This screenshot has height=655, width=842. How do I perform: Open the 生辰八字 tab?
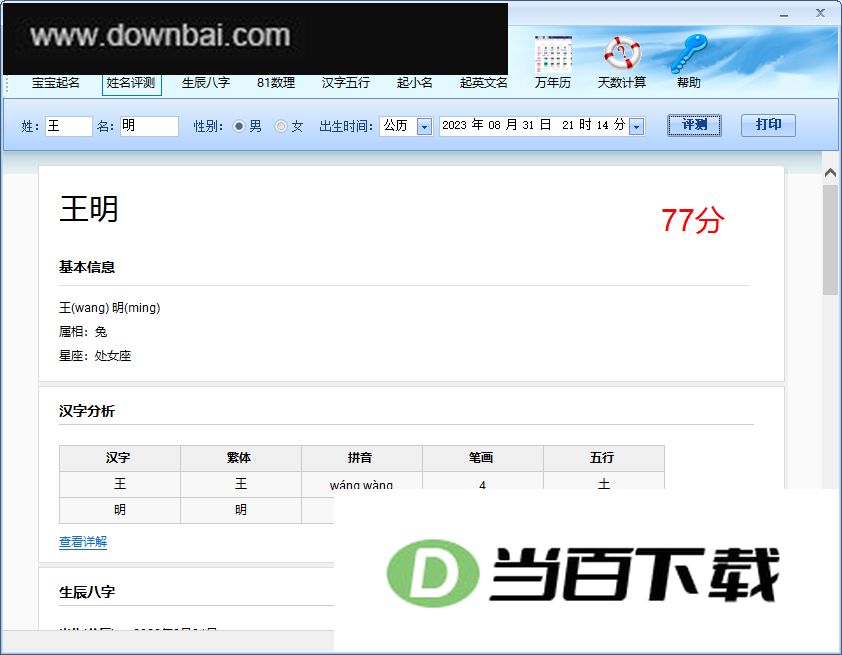point(206,83)
